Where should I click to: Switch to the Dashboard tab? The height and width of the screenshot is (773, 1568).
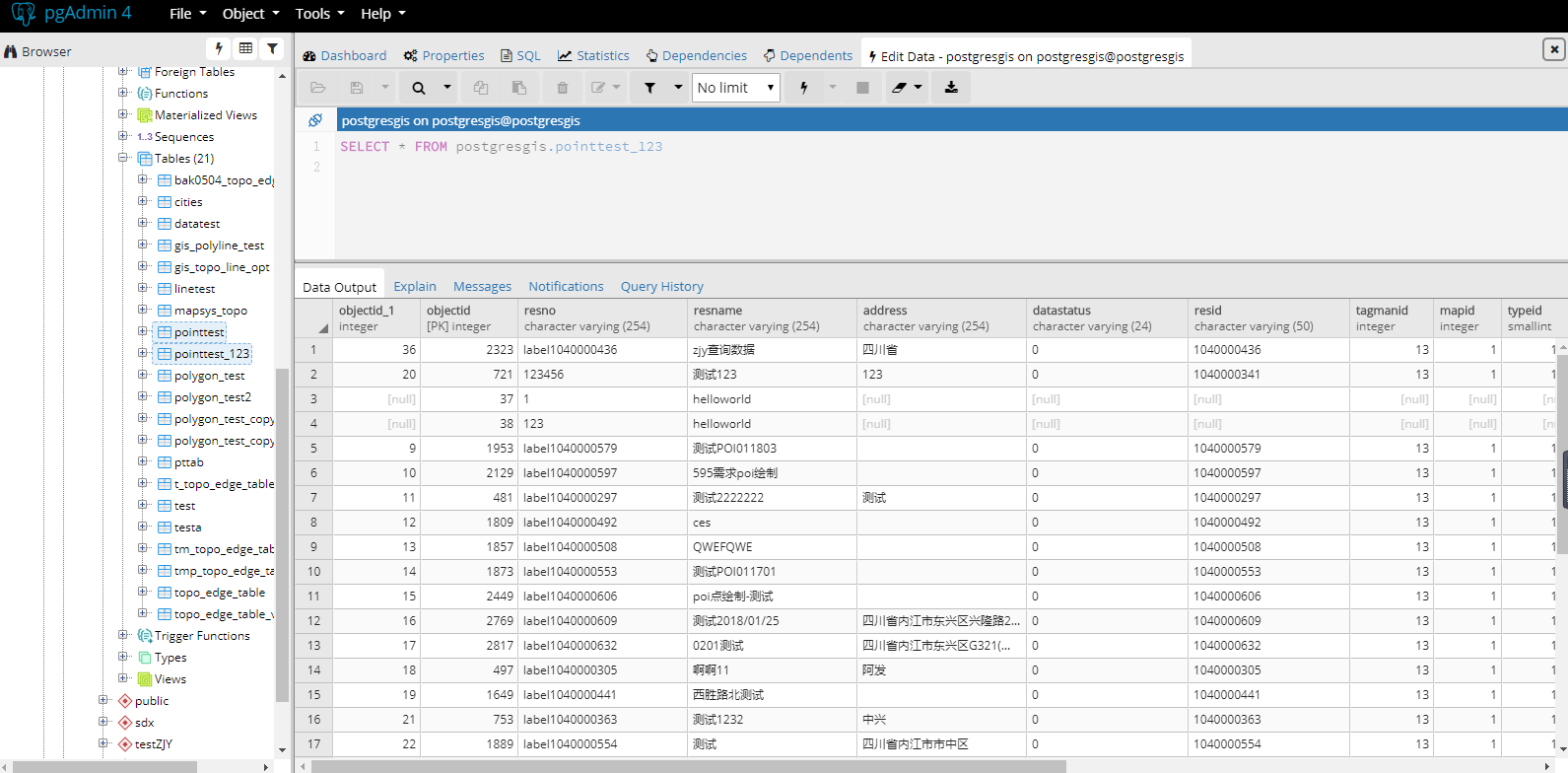click(x=344, y=55)
